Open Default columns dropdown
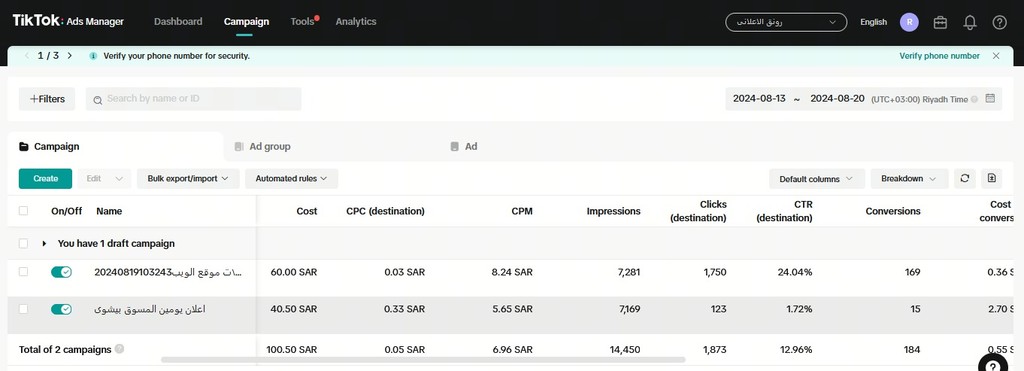 coord(816,178)
